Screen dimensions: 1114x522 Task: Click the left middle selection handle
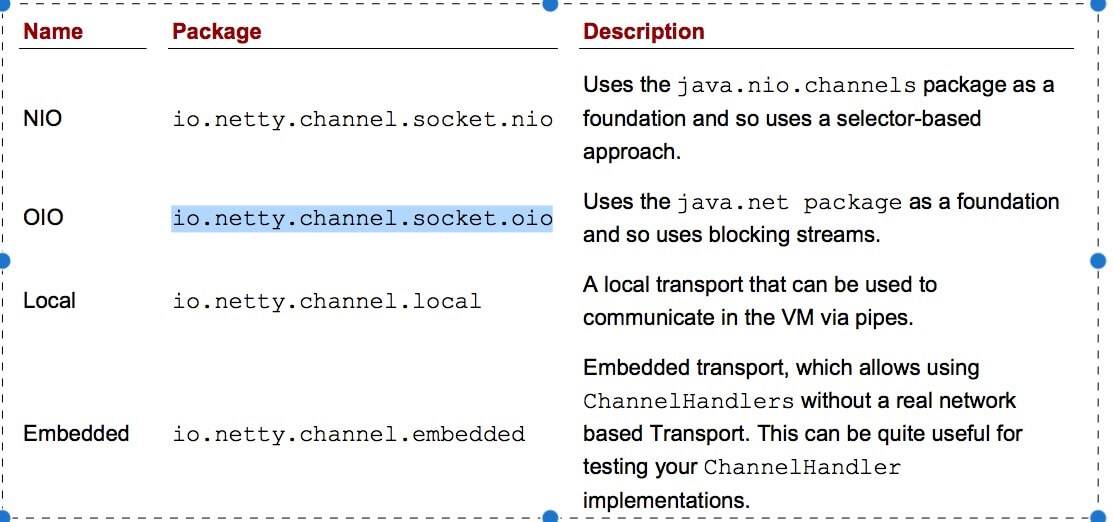[4, 261]
